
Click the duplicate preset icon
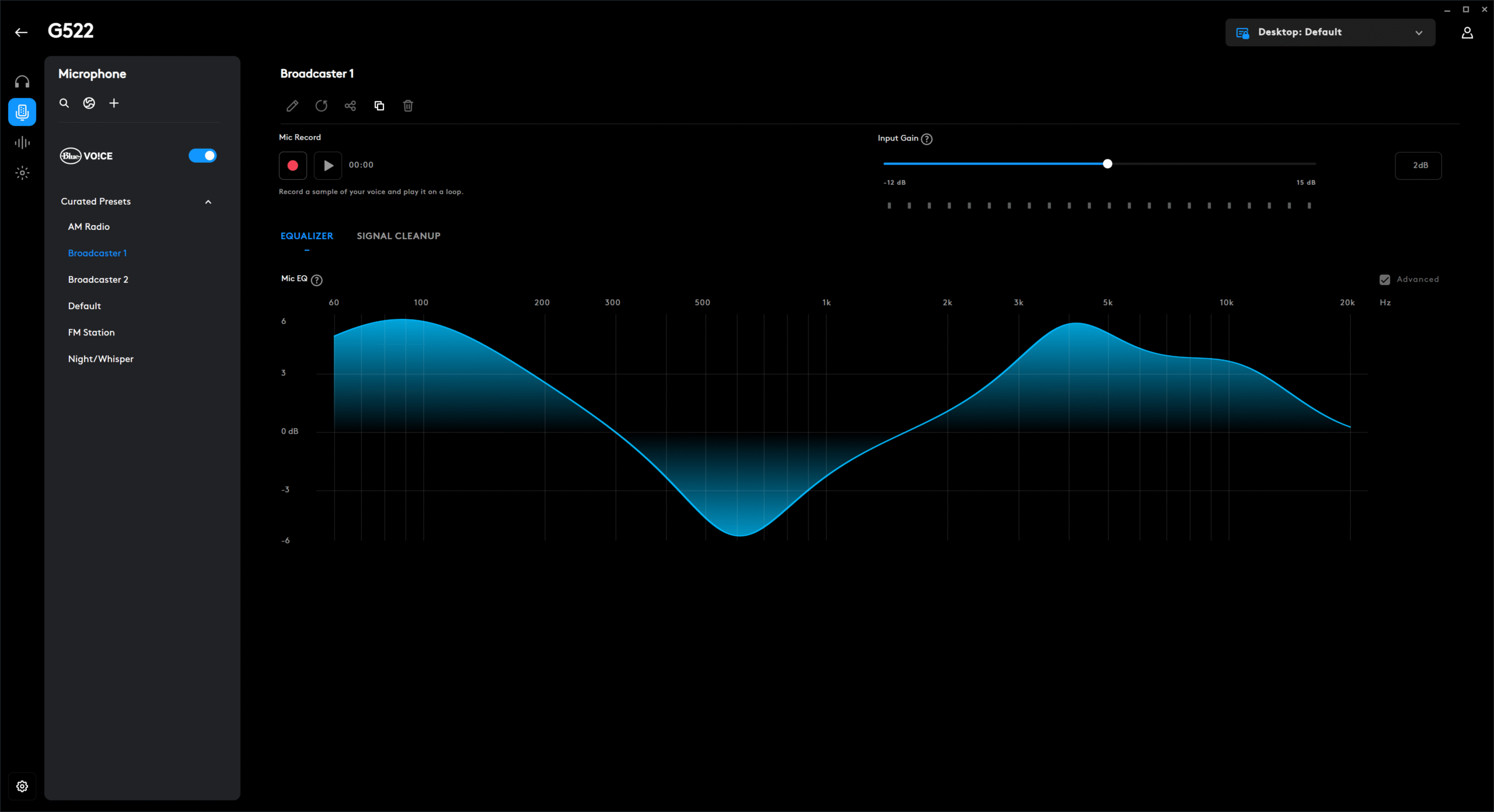pyautogui.click(x=379, y=106)
